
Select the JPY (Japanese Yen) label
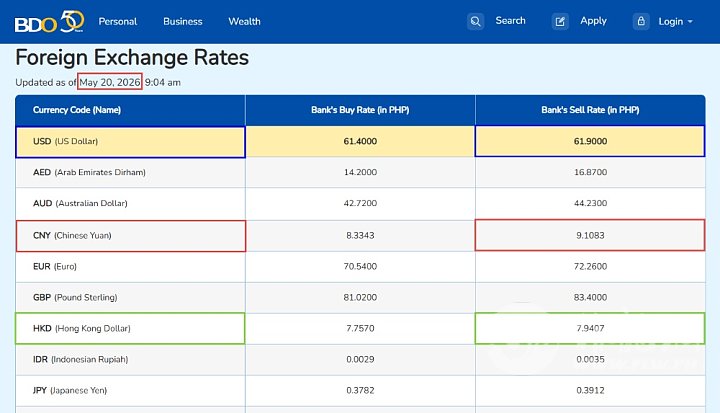click(x=70, y=390)
